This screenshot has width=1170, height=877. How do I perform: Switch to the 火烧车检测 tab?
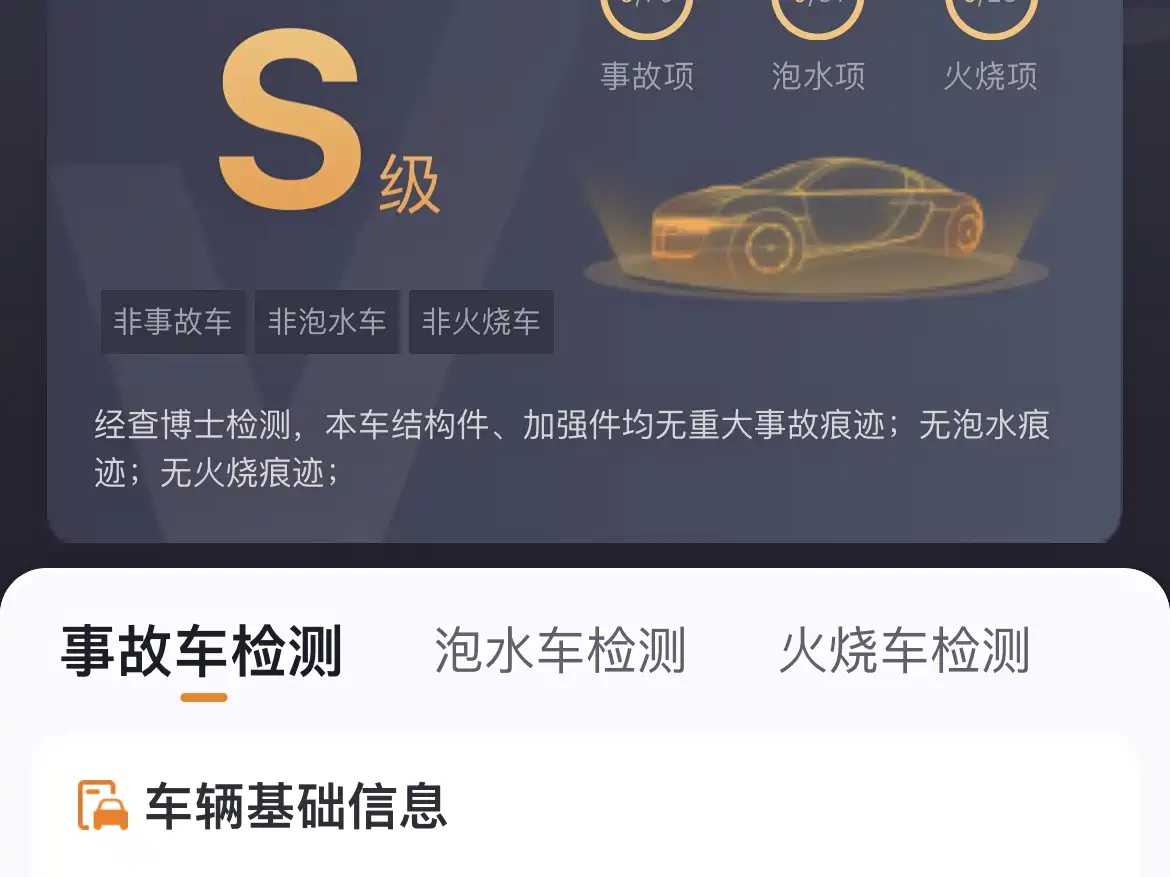coord(904,651)
